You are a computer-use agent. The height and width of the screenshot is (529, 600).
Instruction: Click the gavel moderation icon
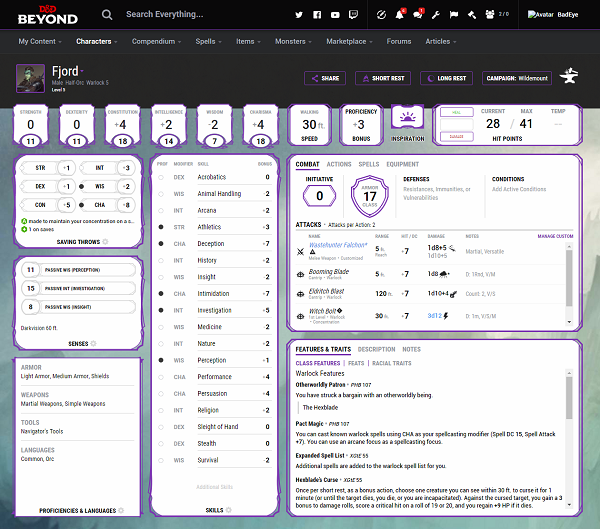pos(472,15)
